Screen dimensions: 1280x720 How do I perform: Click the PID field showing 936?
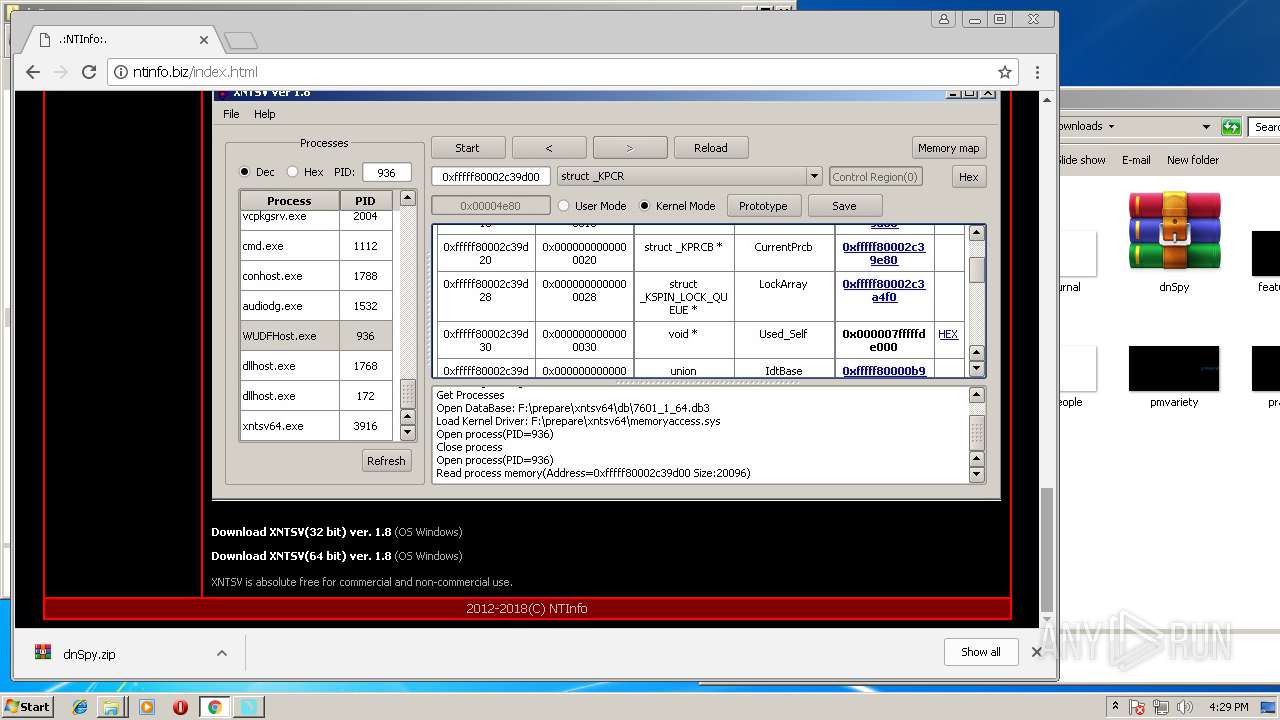point(386,172)
